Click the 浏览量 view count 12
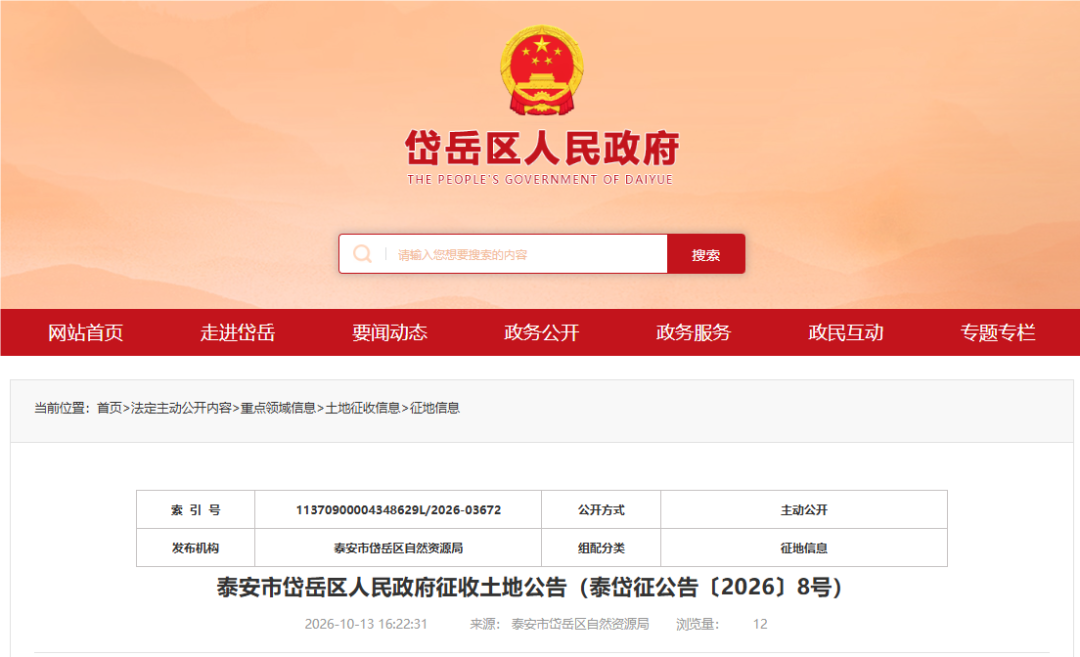The height and width of the screenshot is (657, 1080). pos(721,624)
